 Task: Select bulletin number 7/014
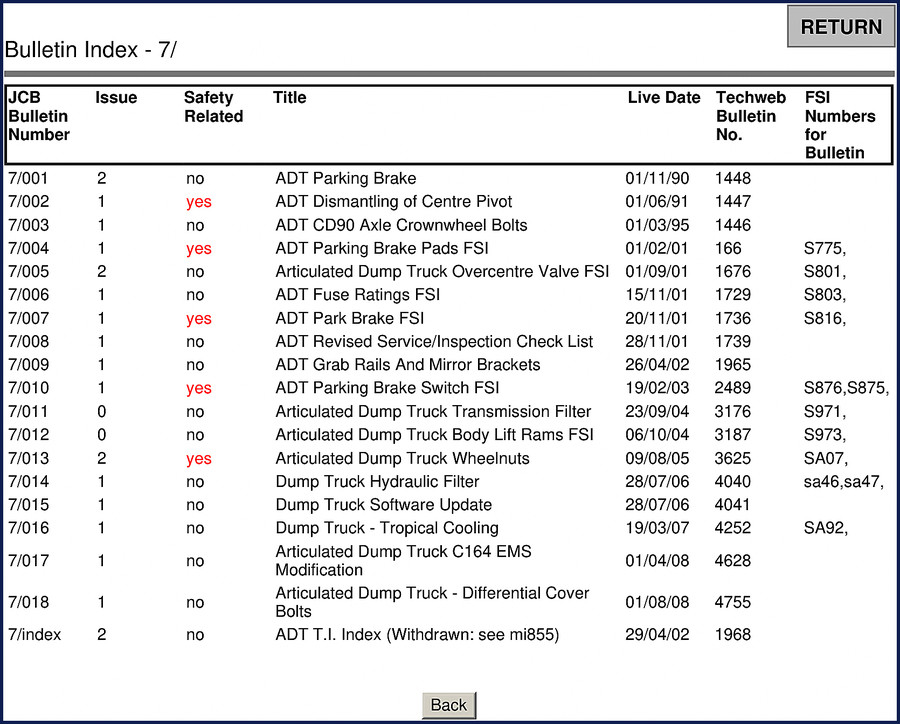29,482
